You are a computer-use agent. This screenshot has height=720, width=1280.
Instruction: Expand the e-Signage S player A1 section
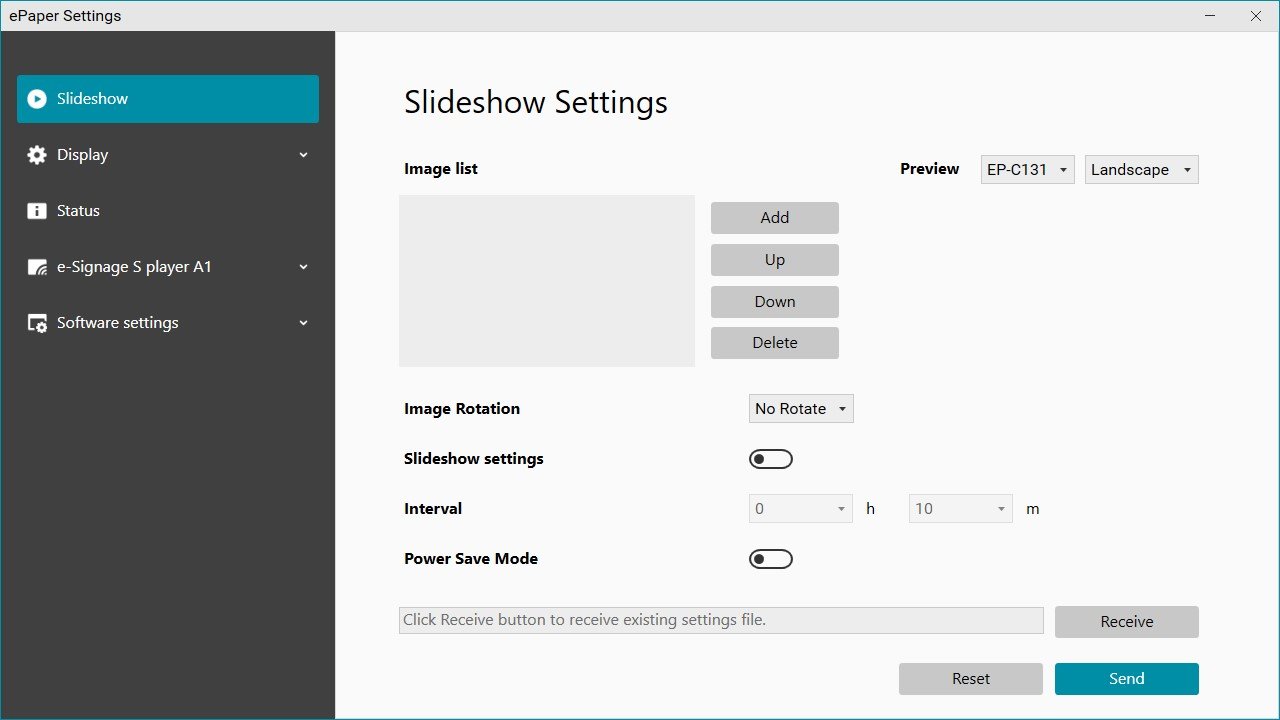click(x=303, y=267)
